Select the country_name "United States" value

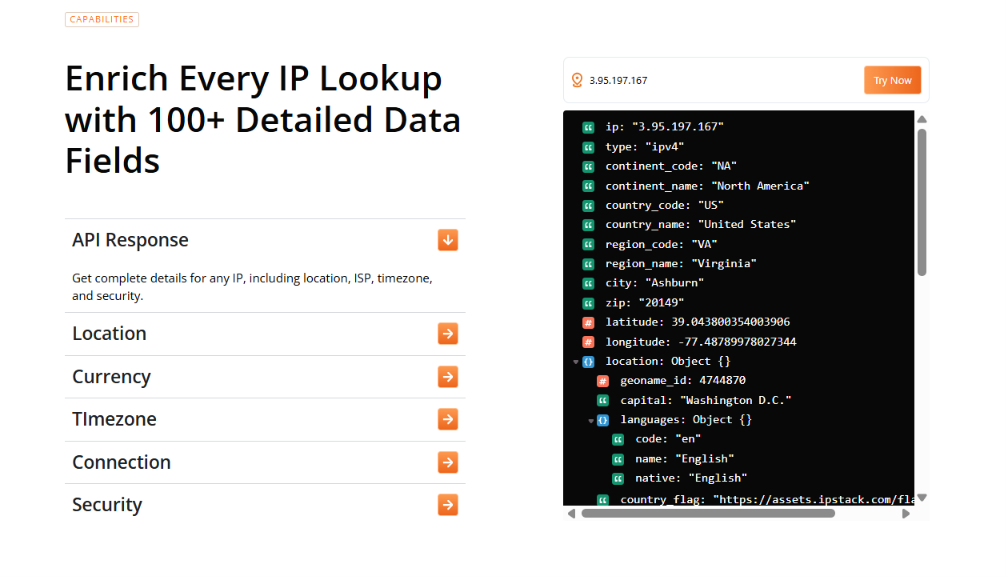click(747, 224)
